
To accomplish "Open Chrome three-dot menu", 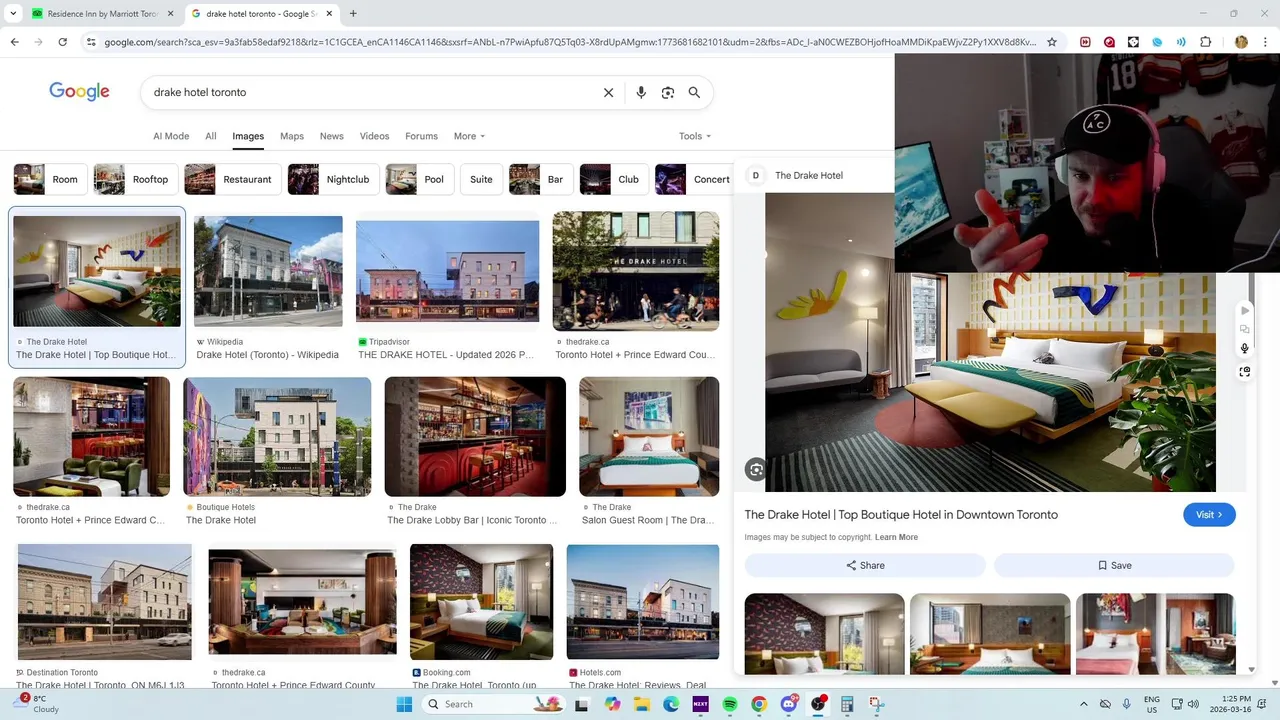I will pos(1266,42).
